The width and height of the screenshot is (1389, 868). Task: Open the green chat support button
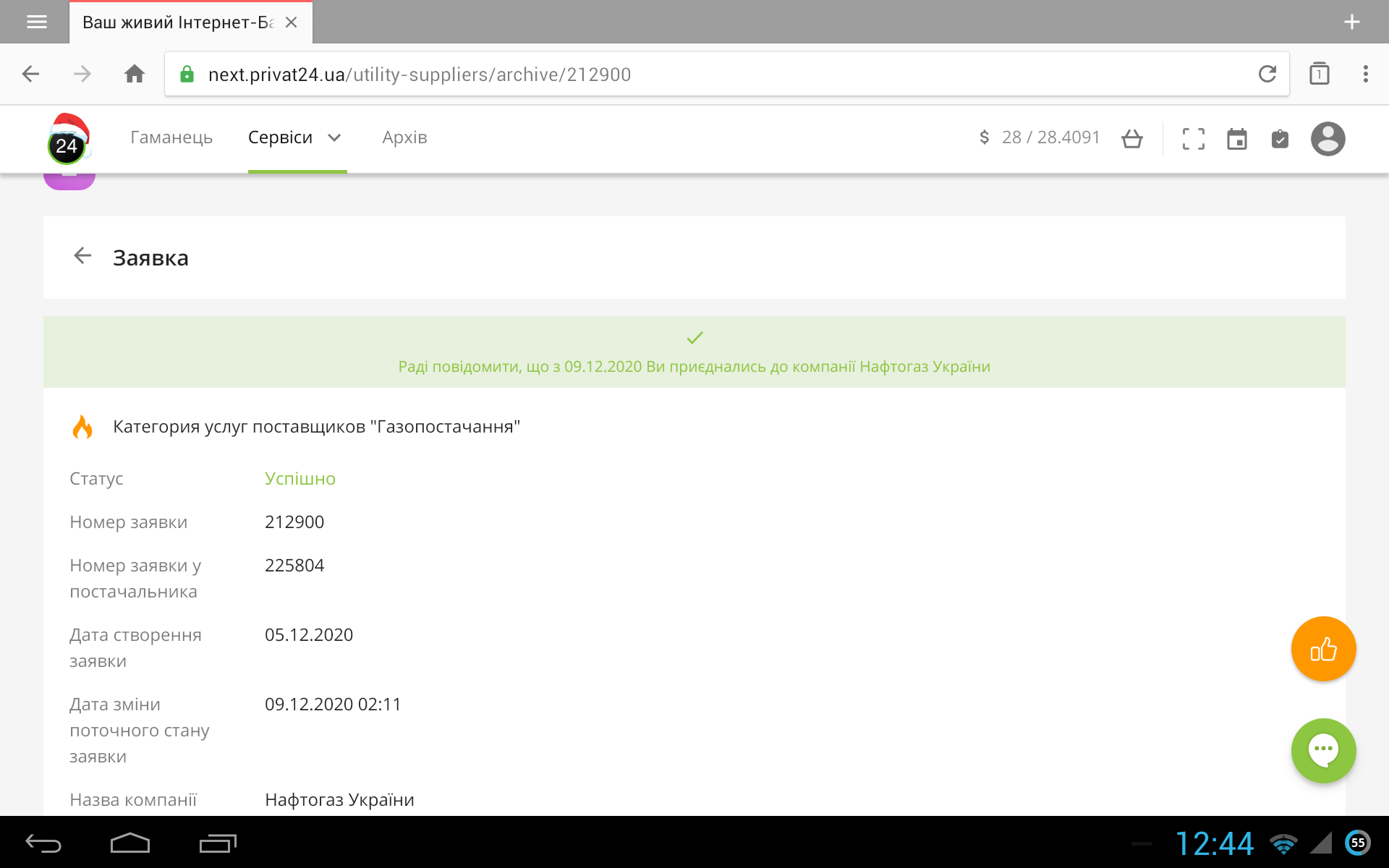click(1323, 750)
